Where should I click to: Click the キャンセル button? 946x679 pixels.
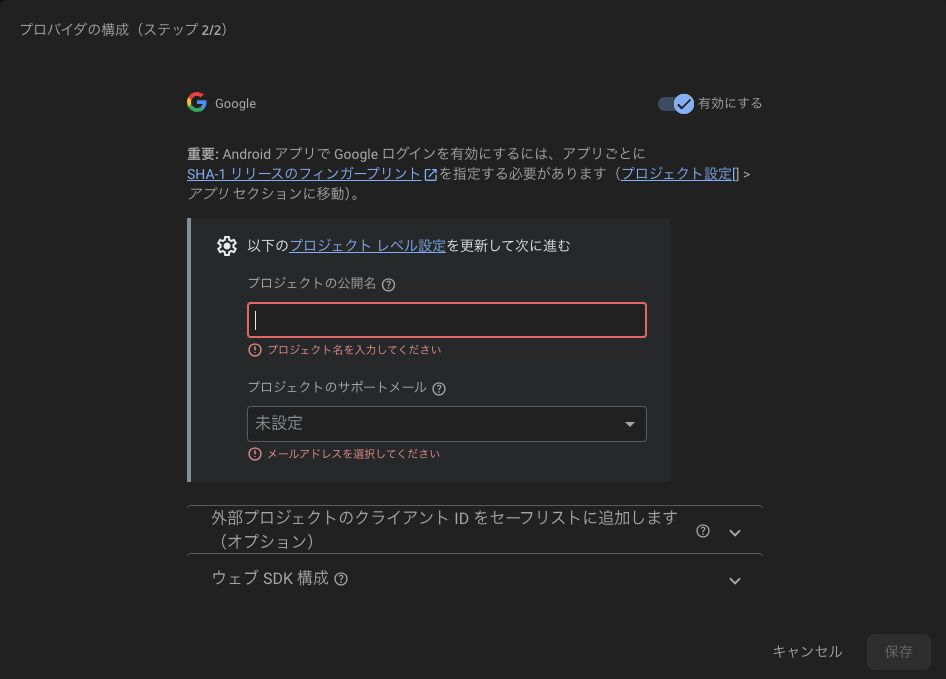coord(806,651)
